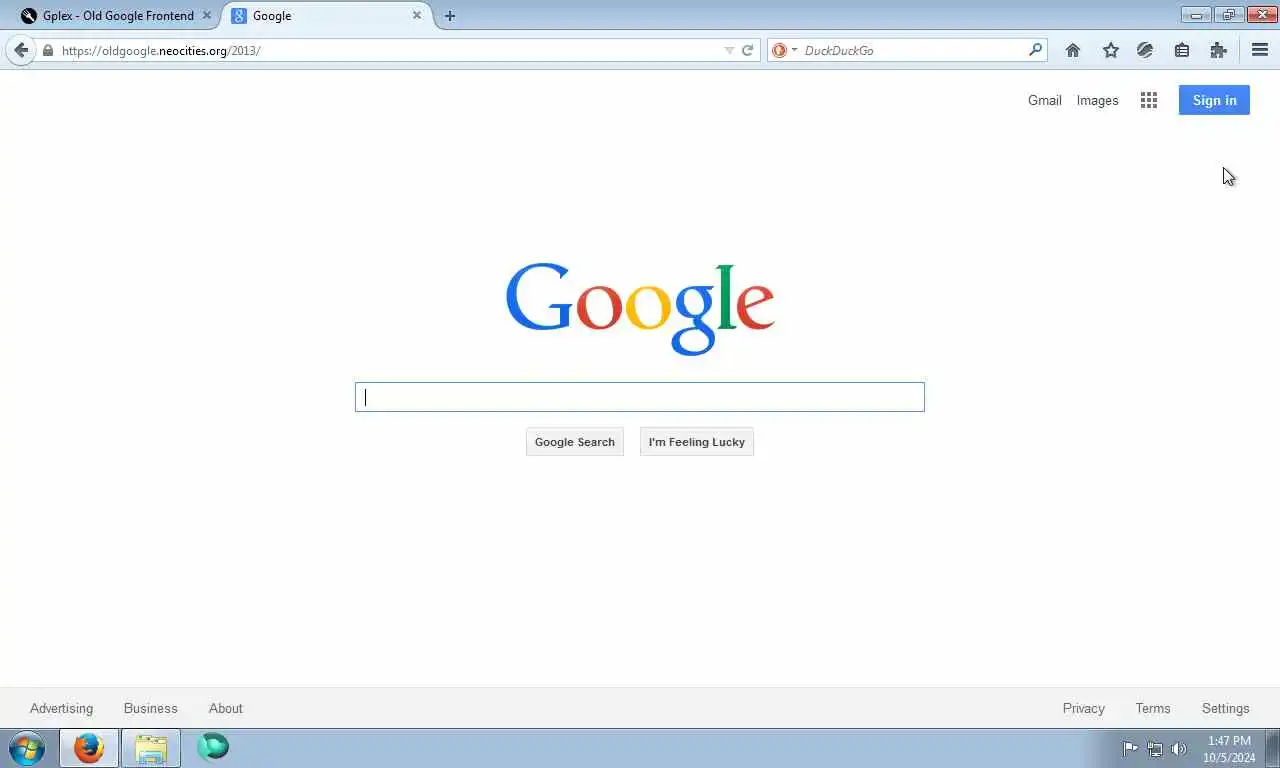Reload the page with the refresh icon
Image resolution: width=1280 pixels, height=768 pixels.
click(747, 50)
